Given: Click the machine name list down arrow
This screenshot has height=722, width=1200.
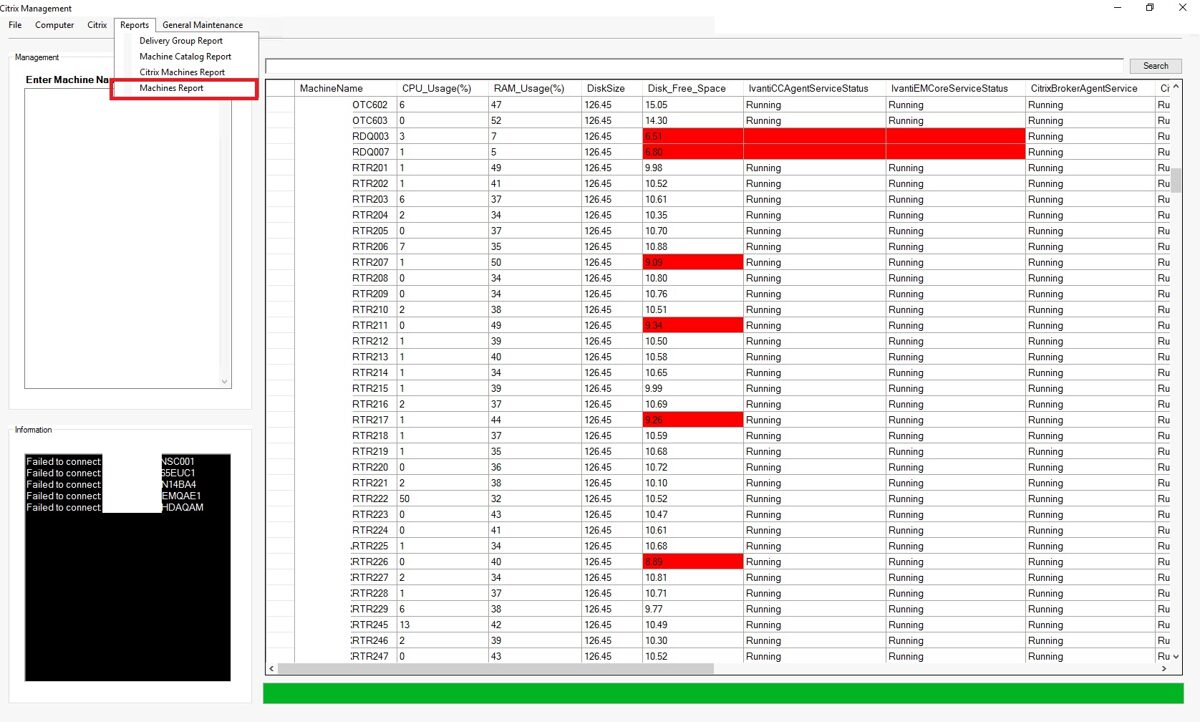Looking at the screenshot, I should pos(224,381).
